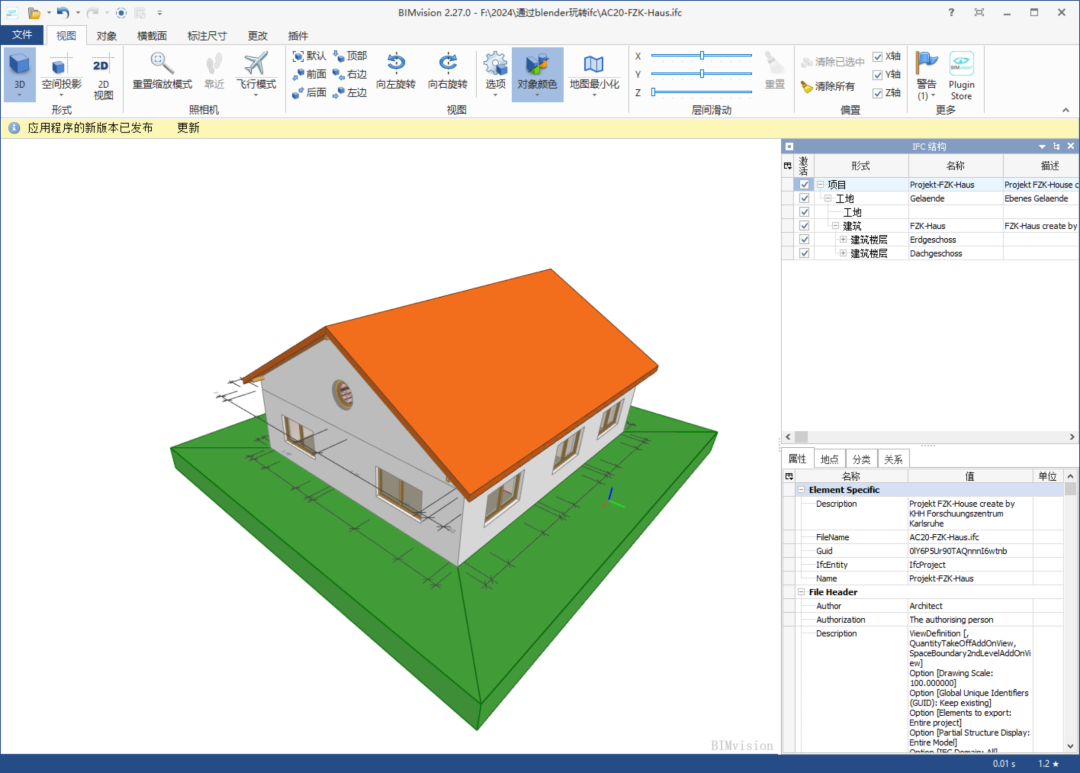
Task: Open the 空间投影 projection tool
Action: click(x=61, y=74)
